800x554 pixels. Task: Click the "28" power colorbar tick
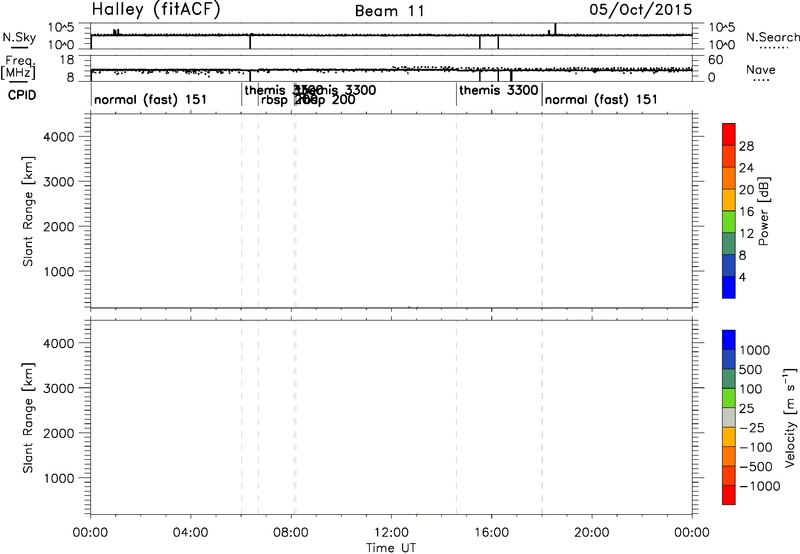point(746,146)
